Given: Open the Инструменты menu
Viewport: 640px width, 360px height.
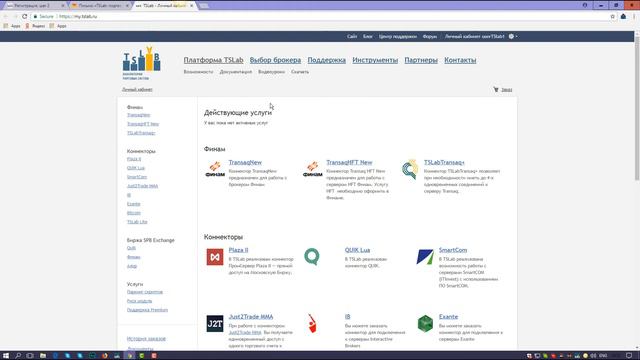Looking at the screenshot, I should (x=375, y=60).
